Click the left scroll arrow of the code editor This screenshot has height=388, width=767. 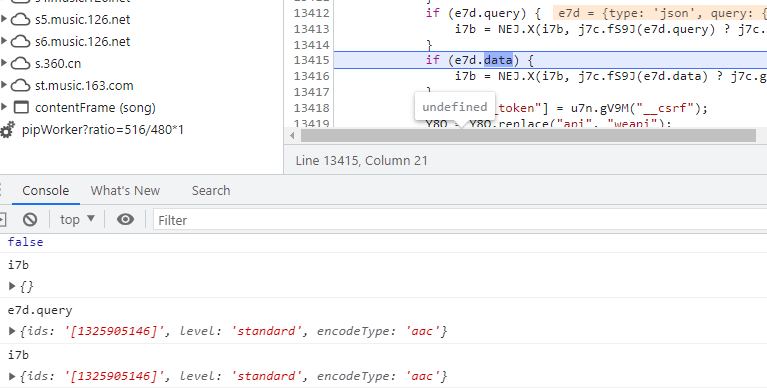click(293, 136)
